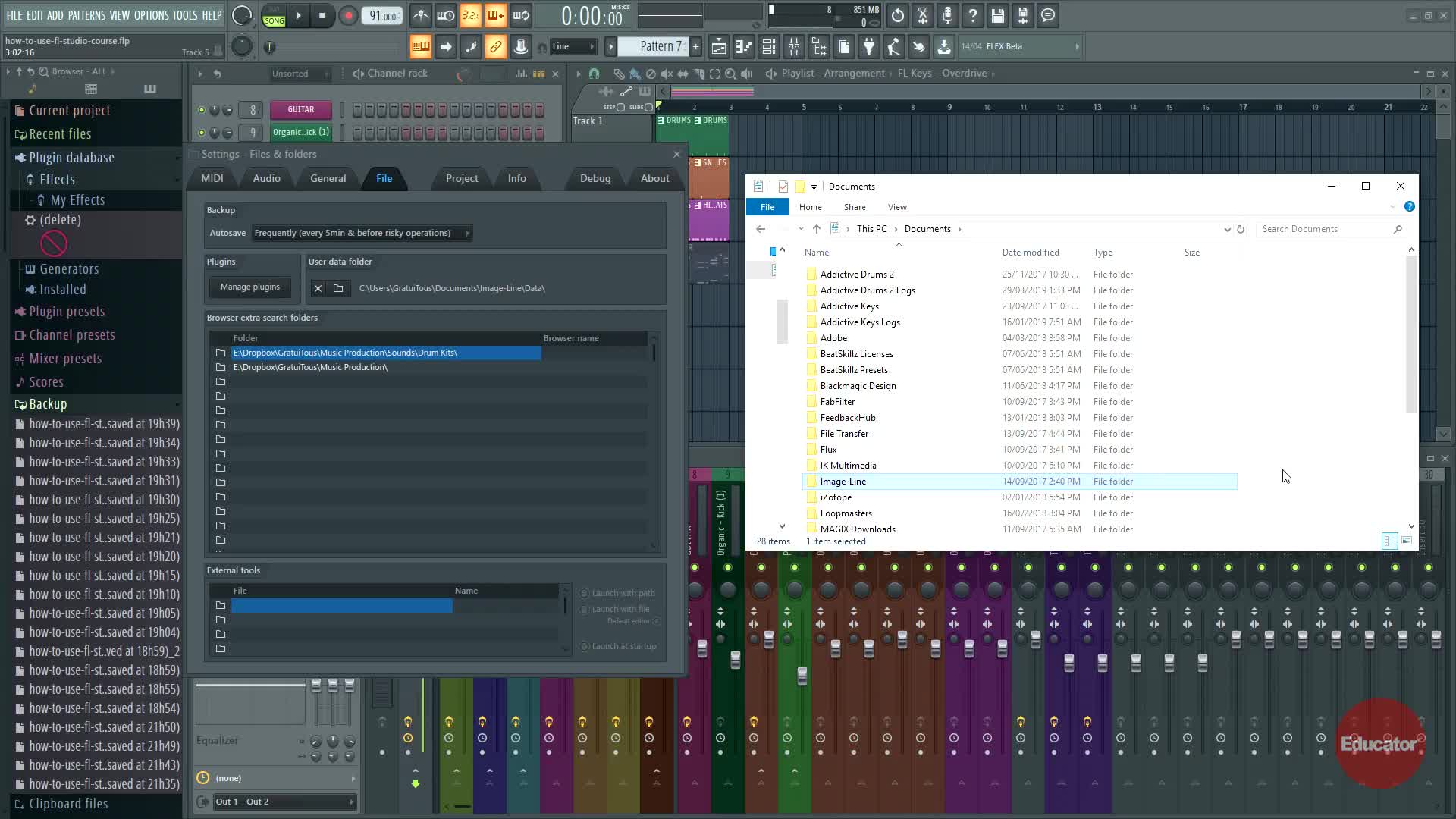Mute the GUITAR channel green light
The width and height of the screenshot is (1456, 819).
pyautogui.click(x=201, y=110)
